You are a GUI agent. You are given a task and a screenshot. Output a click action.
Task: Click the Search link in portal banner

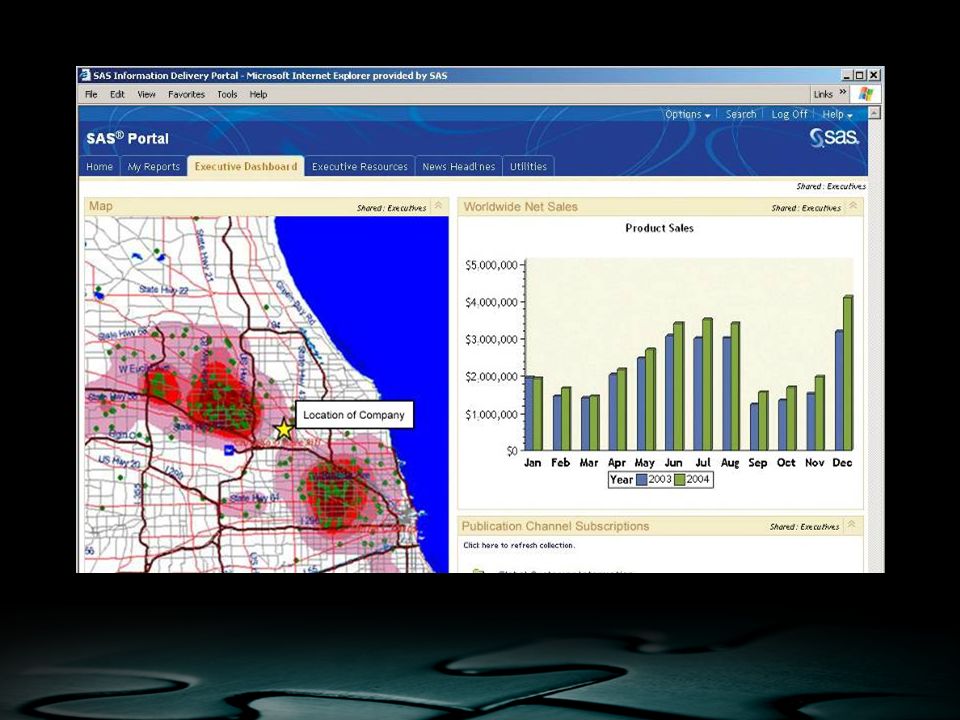pyautogui.click(x=741, y=114)
